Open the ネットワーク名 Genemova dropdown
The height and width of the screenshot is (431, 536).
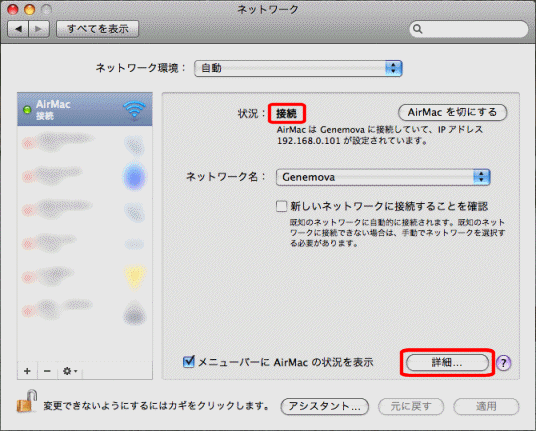[383, 177]
